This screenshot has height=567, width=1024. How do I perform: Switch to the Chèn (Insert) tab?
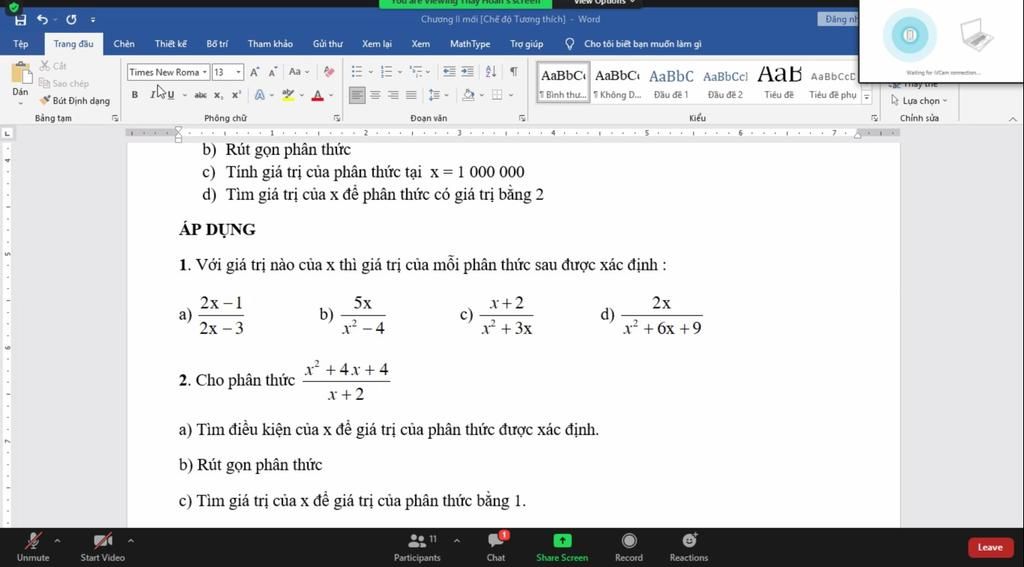click(123, 44)
